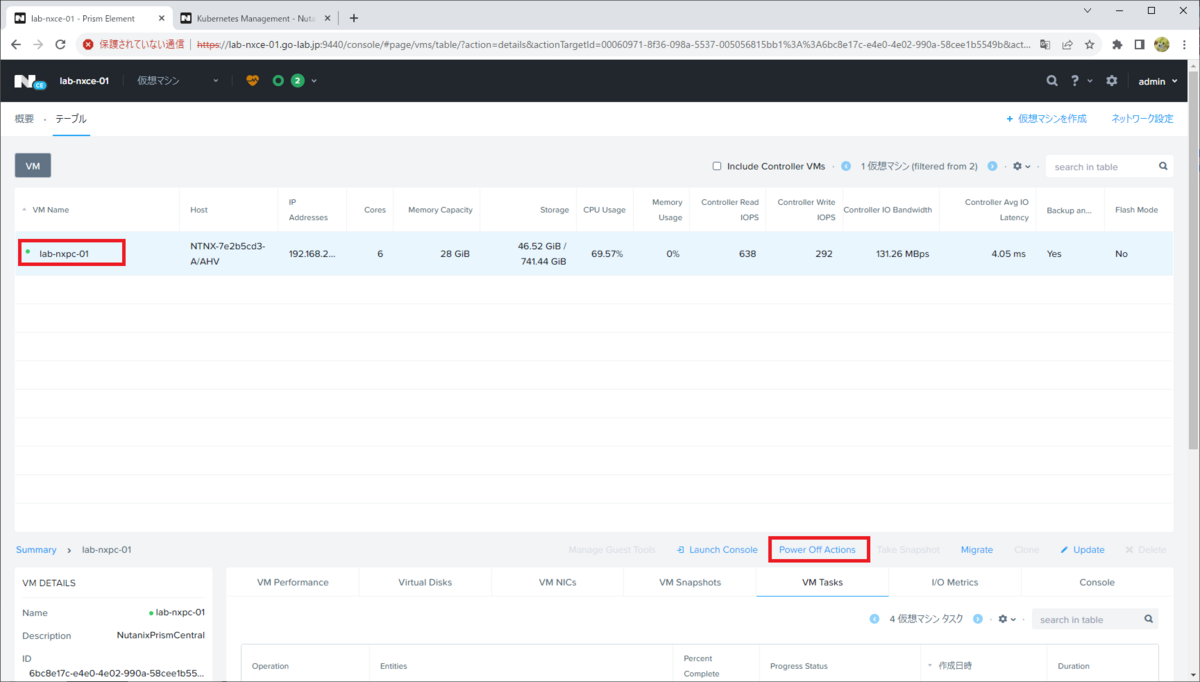Select the VM Tasks tab

point(822,582)
